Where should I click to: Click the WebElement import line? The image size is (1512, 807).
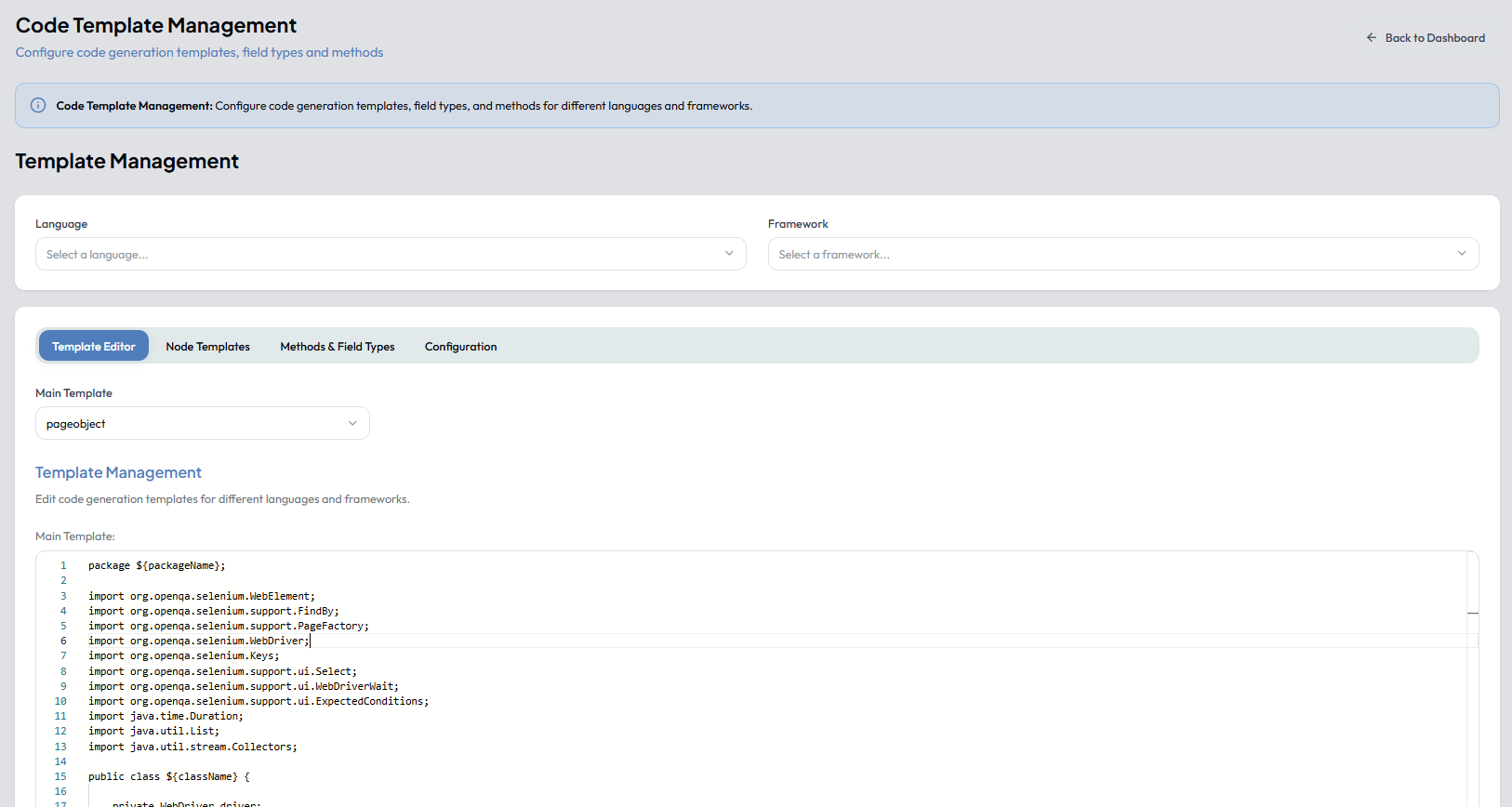[x=202, y=596]
